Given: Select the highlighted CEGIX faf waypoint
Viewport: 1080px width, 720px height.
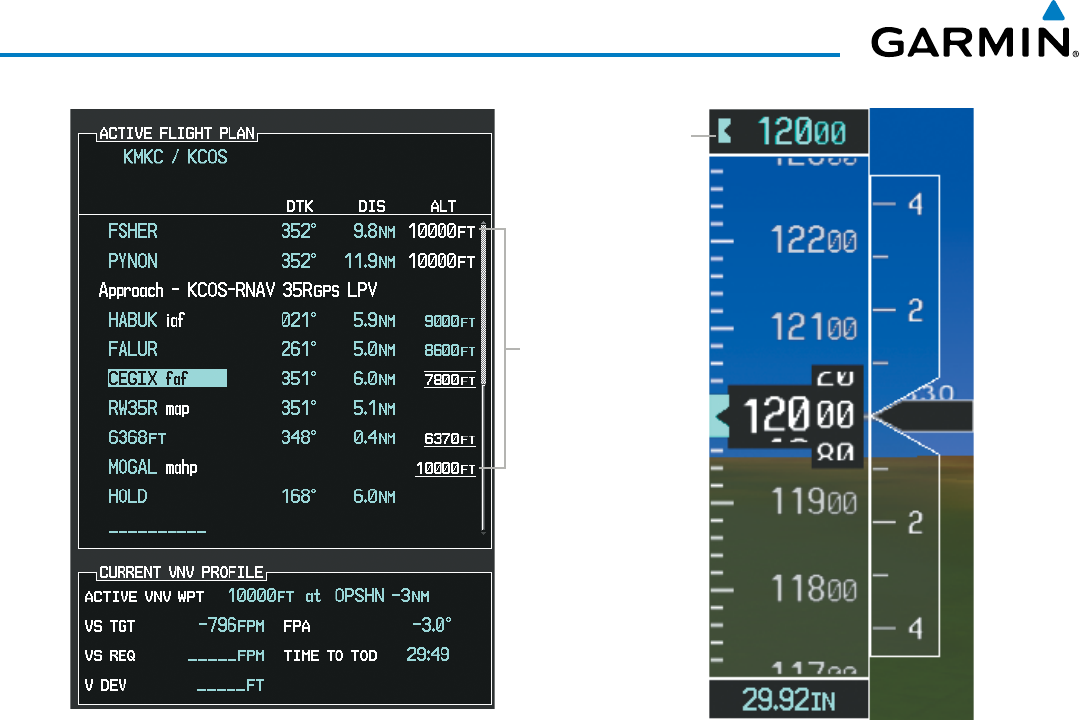Looking at the screenshot, I should coord(167,378).
